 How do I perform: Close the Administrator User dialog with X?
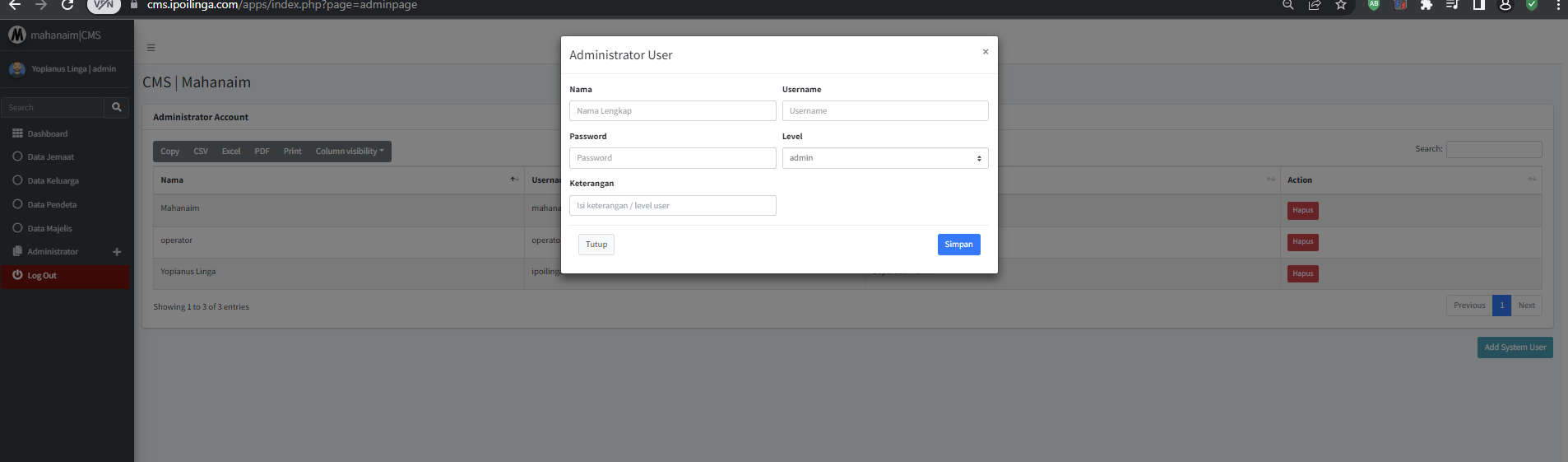[x=986, y=52]
